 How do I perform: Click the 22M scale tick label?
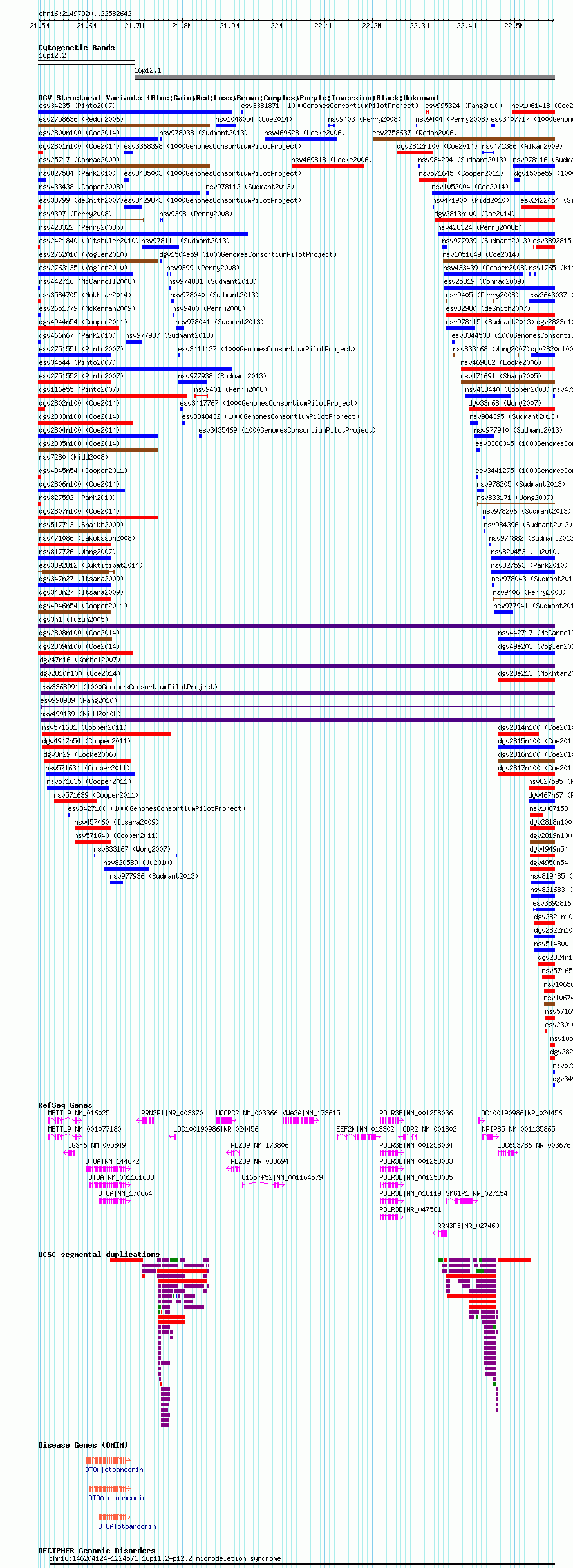pos(276,26)
